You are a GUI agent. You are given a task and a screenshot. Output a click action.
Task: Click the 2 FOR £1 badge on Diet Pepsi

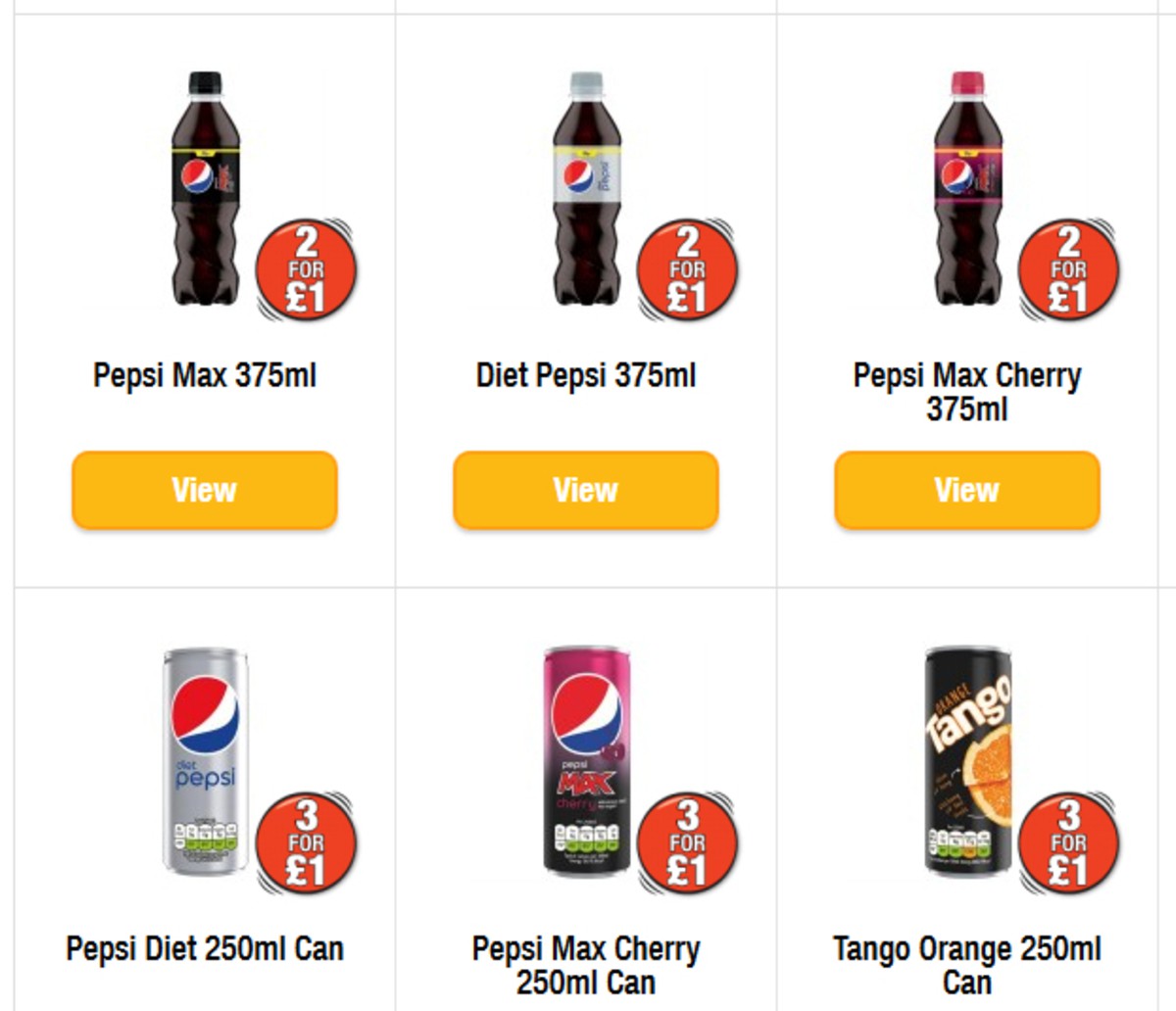coord(687,269)
